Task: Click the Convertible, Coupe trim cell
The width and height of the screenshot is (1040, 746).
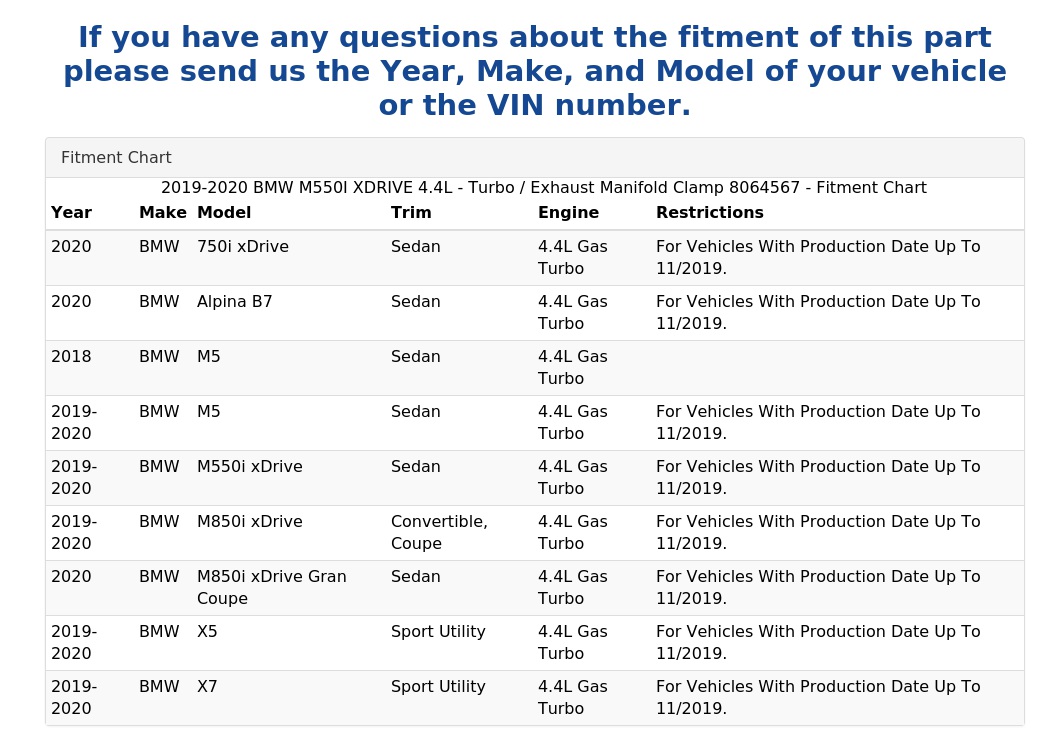Action: click(x=439, y=532)
